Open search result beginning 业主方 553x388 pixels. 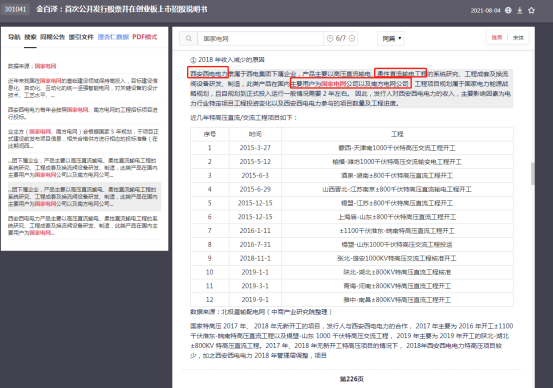(x=83, y=139)
